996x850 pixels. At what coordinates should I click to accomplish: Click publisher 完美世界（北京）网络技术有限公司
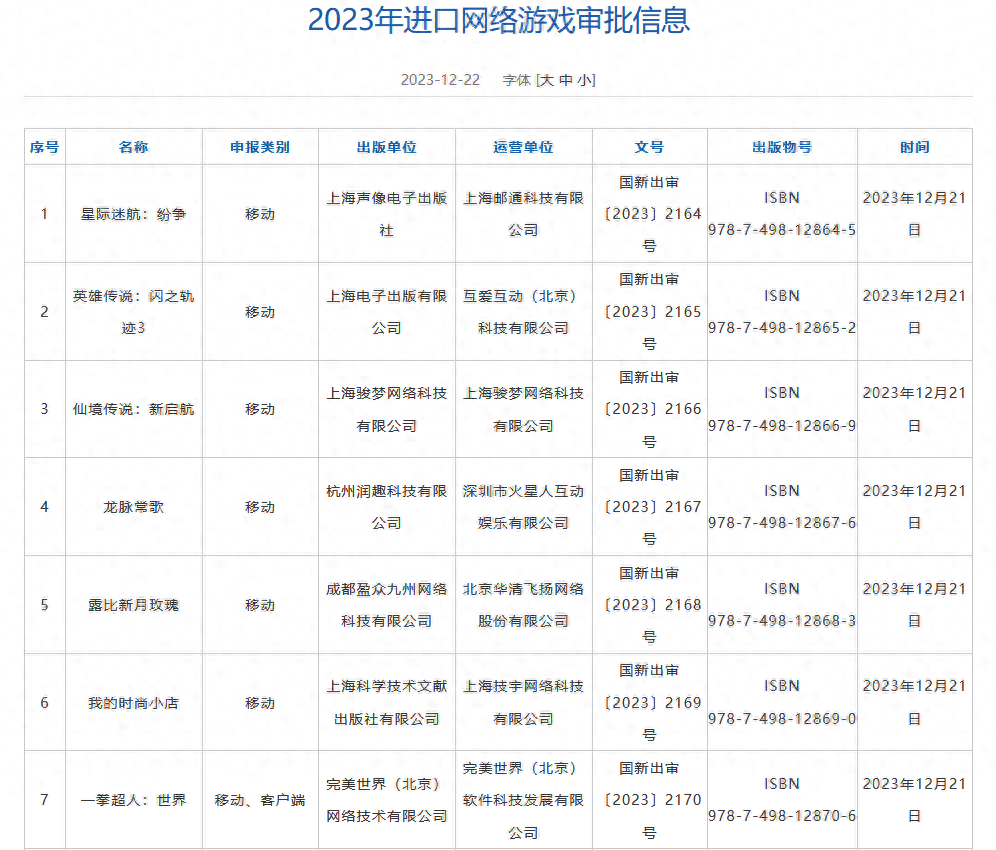(x=386, y=800)
